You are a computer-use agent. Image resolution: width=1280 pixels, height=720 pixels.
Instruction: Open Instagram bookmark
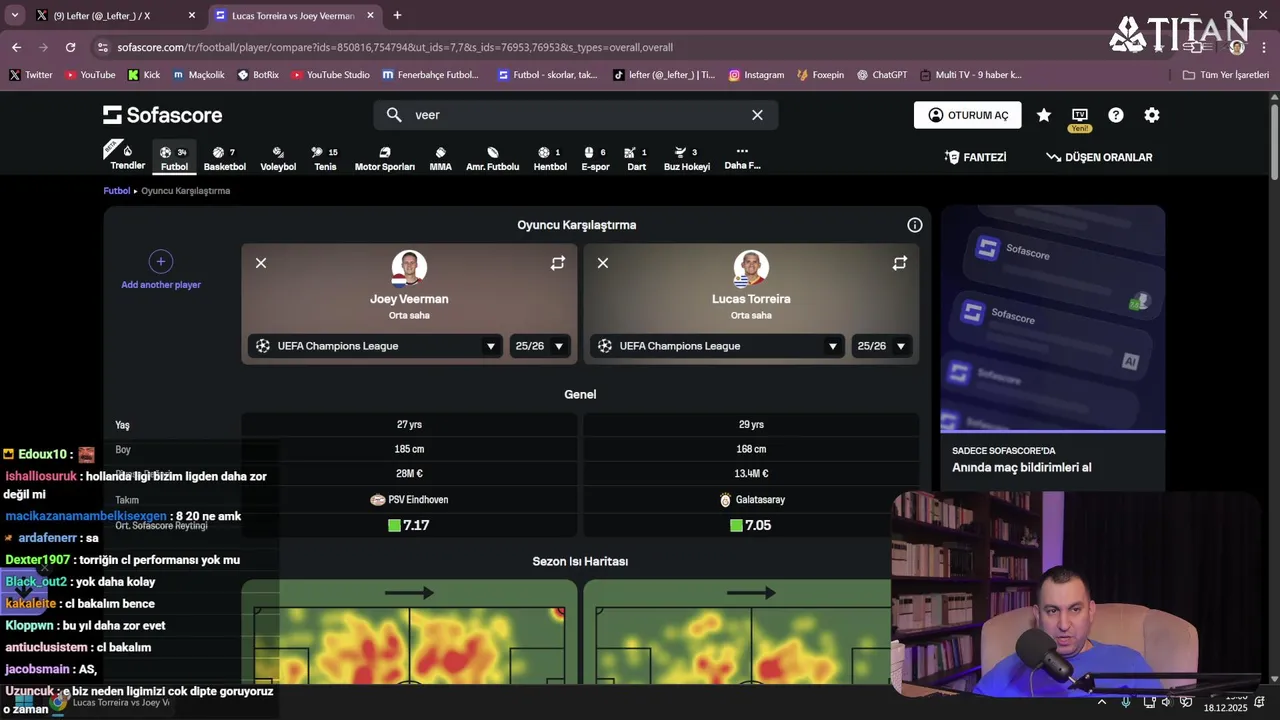tap(756, 75)
